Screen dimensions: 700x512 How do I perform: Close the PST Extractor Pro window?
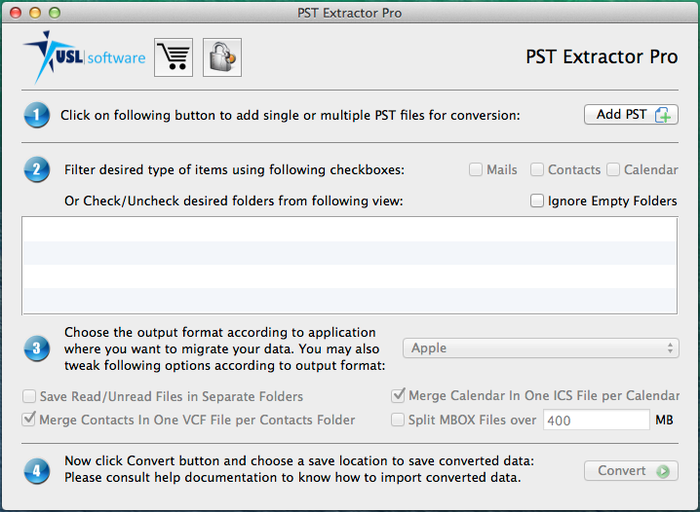[x=16, y=12]
